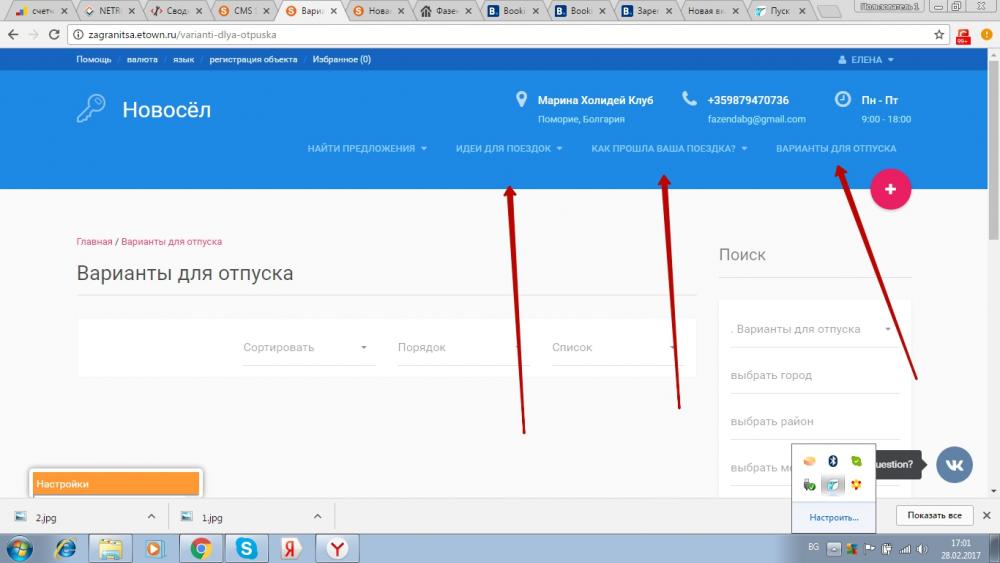Click the fazendabg@gmail.com email
This screenshot has width=1000, height=563.
pyautogui.click(x=756, y=119)
